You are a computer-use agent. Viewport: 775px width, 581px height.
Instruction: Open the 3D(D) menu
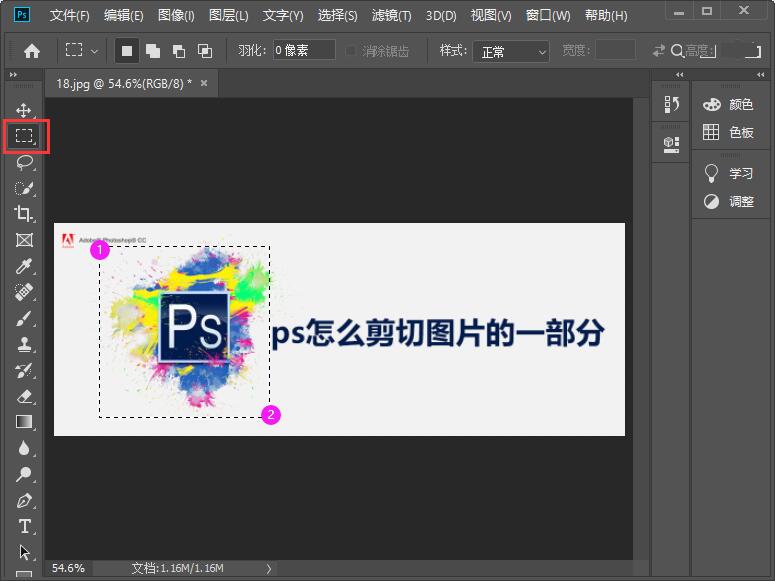[441, 15]
